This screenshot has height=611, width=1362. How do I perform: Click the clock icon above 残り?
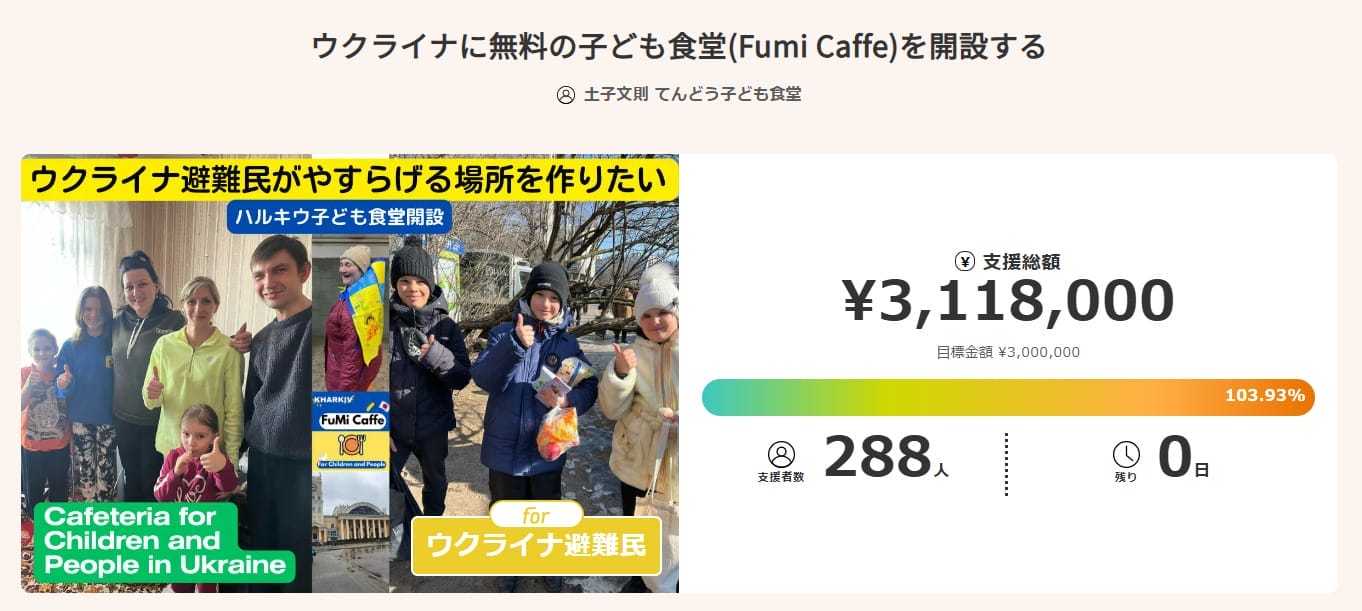[x=1126, y=455]
